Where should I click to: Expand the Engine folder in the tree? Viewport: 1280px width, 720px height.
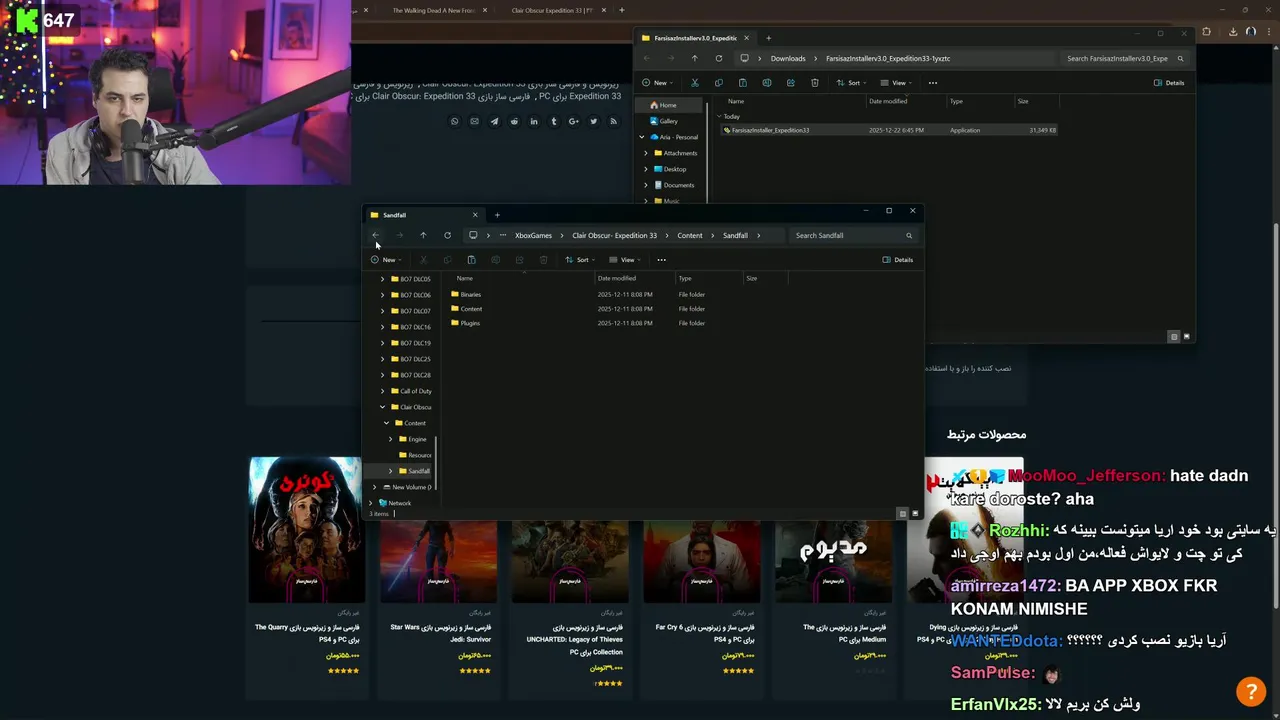tap(390, 439)
